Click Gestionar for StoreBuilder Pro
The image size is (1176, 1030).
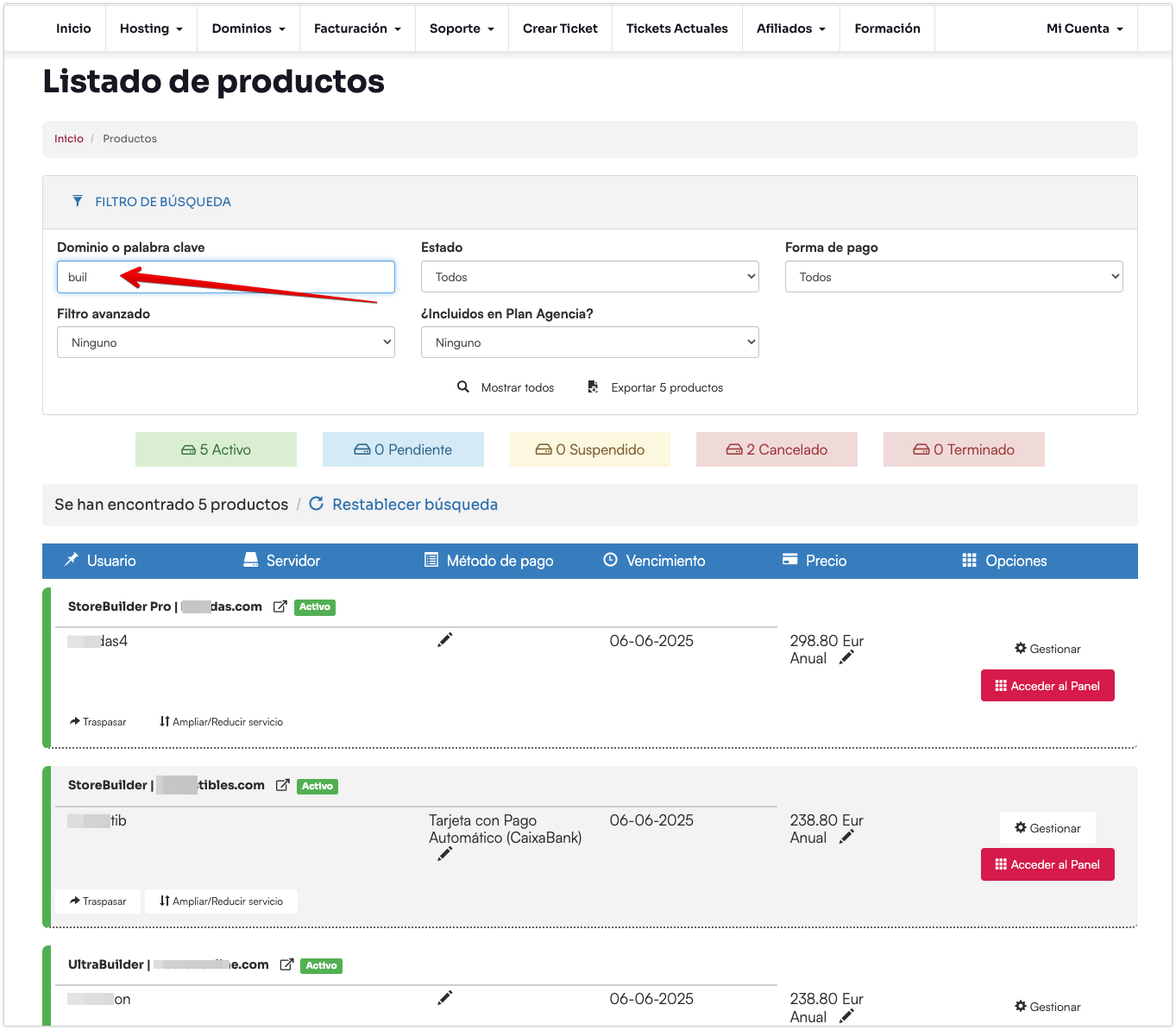1047,649
